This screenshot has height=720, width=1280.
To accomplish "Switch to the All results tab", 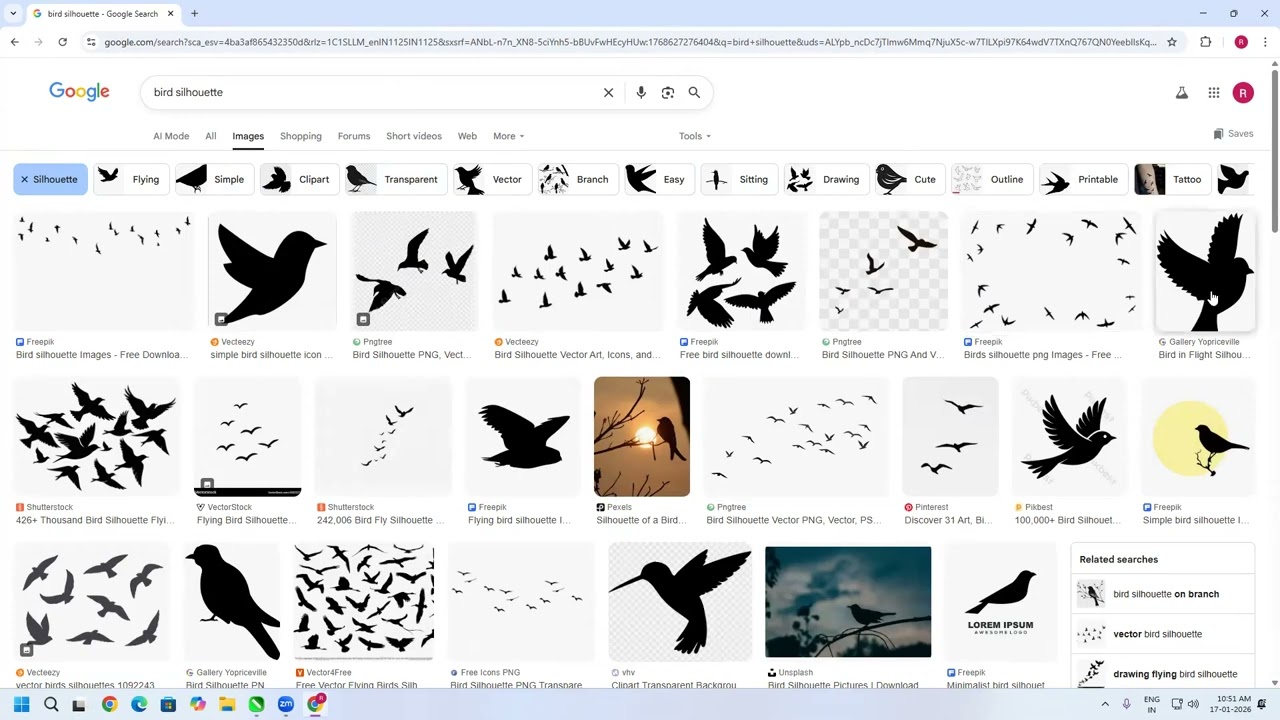I will coord(211,136).
